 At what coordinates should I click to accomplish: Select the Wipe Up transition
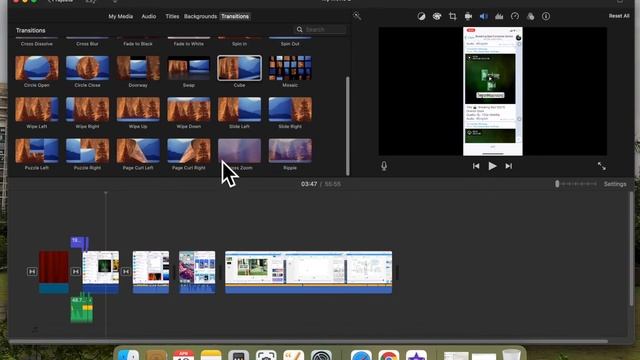click(138, 109)
